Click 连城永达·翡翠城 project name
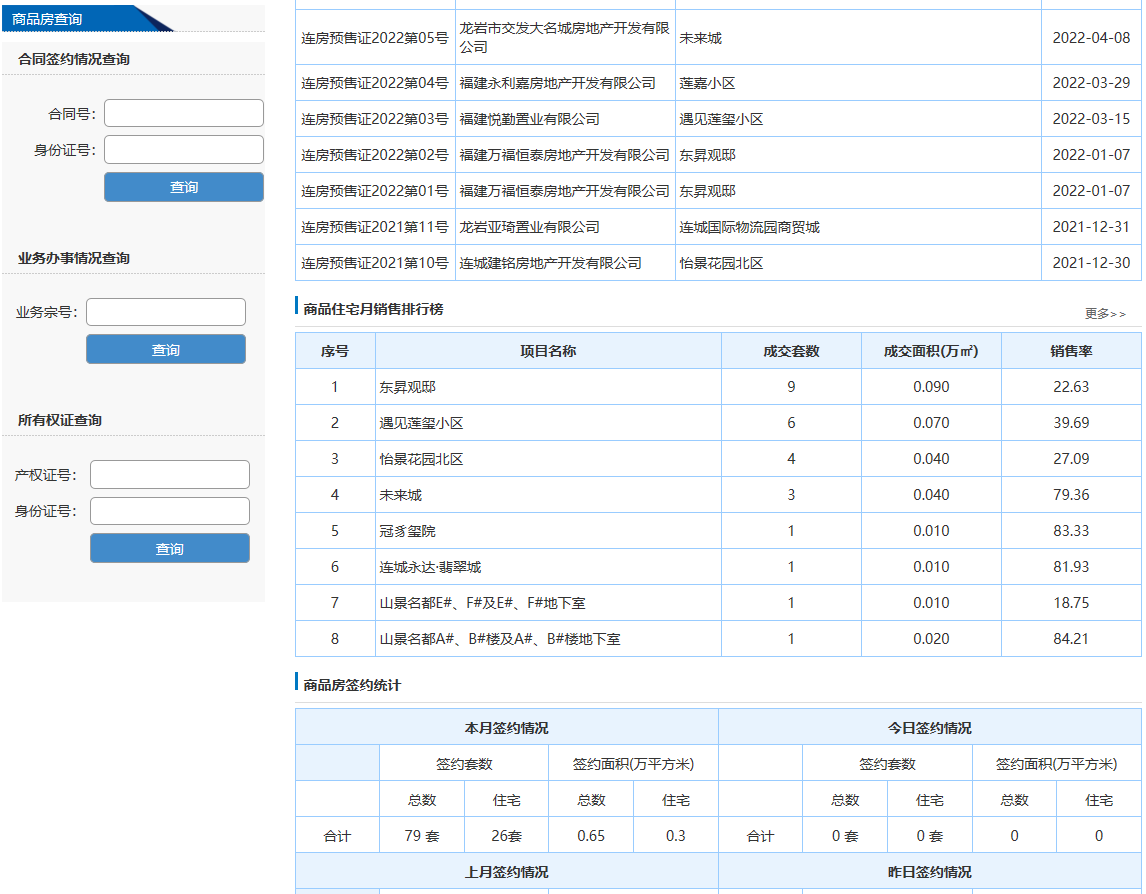The width and height of the screenshot is (1146, 894). pos(430,567)
